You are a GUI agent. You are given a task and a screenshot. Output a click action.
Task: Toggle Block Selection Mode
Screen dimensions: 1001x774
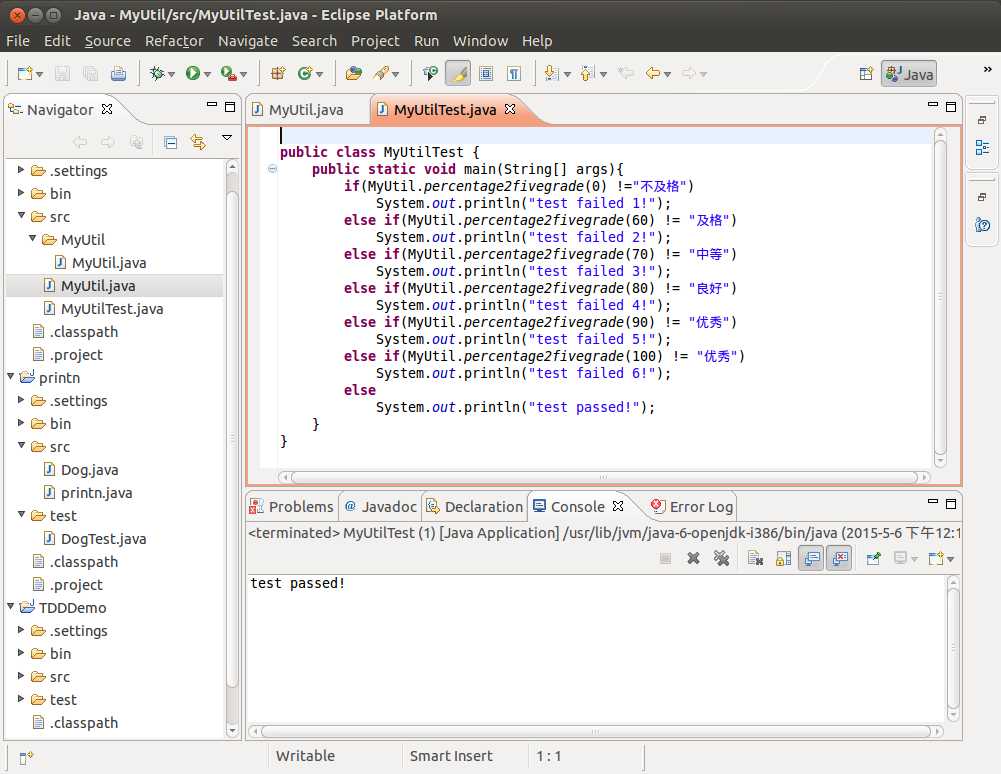coord(486,73)
